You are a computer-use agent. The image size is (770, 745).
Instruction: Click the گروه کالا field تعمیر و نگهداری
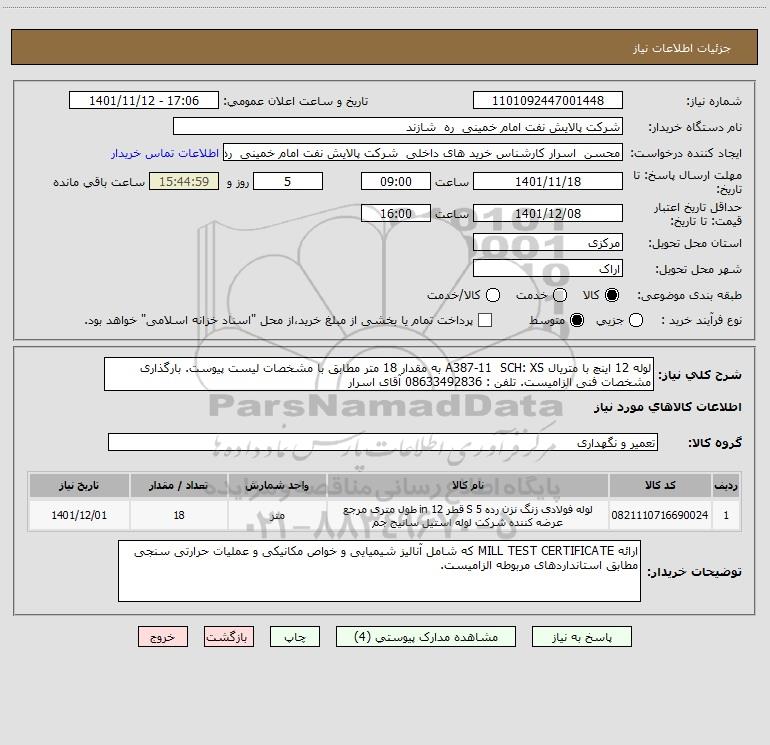[x=383, y=442]
